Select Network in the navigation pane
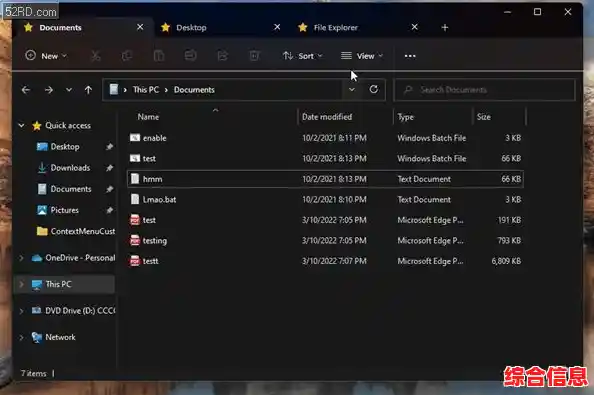 click(60, 337)
